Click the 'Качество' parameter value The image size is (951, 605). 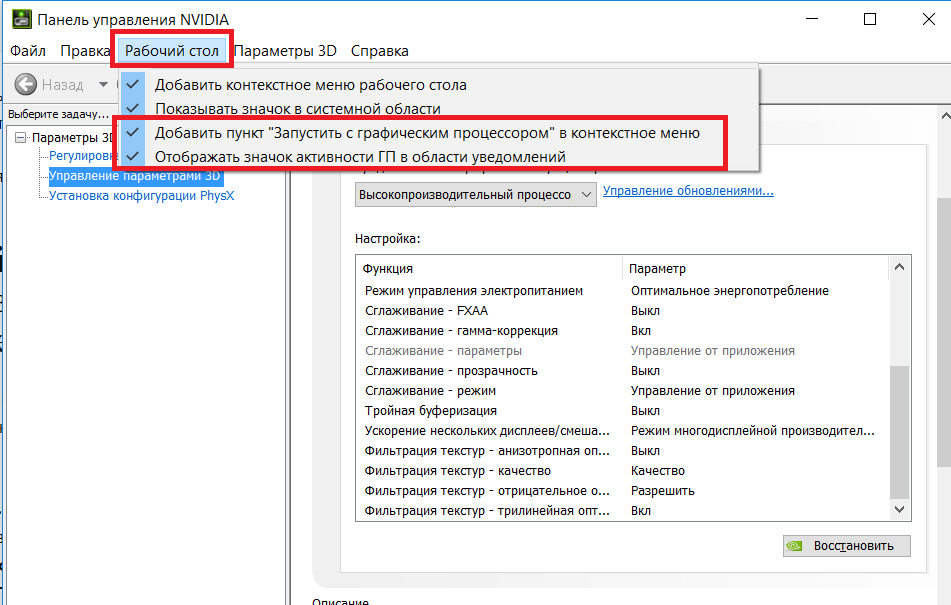(657, 470)
